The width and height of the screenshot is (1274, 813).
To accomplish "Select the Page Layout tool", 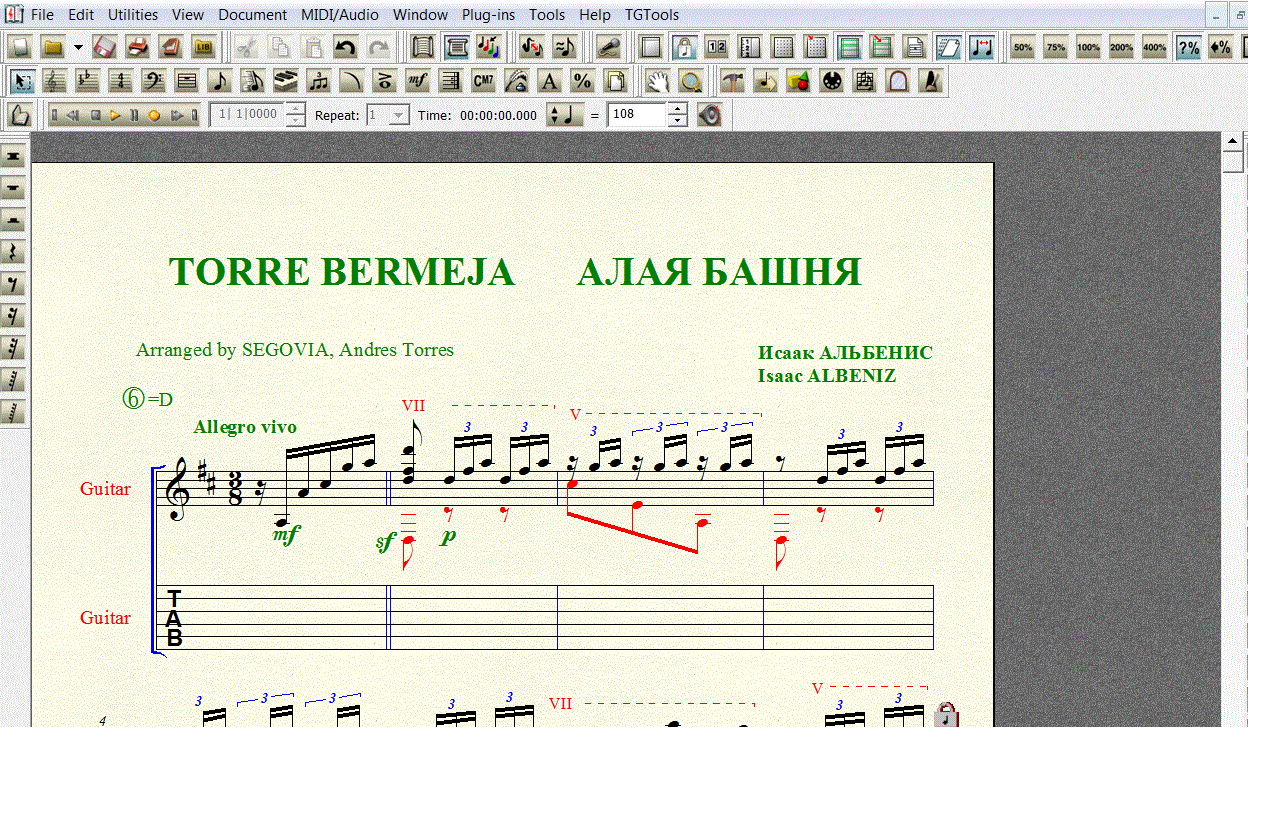I will point(615,81).
